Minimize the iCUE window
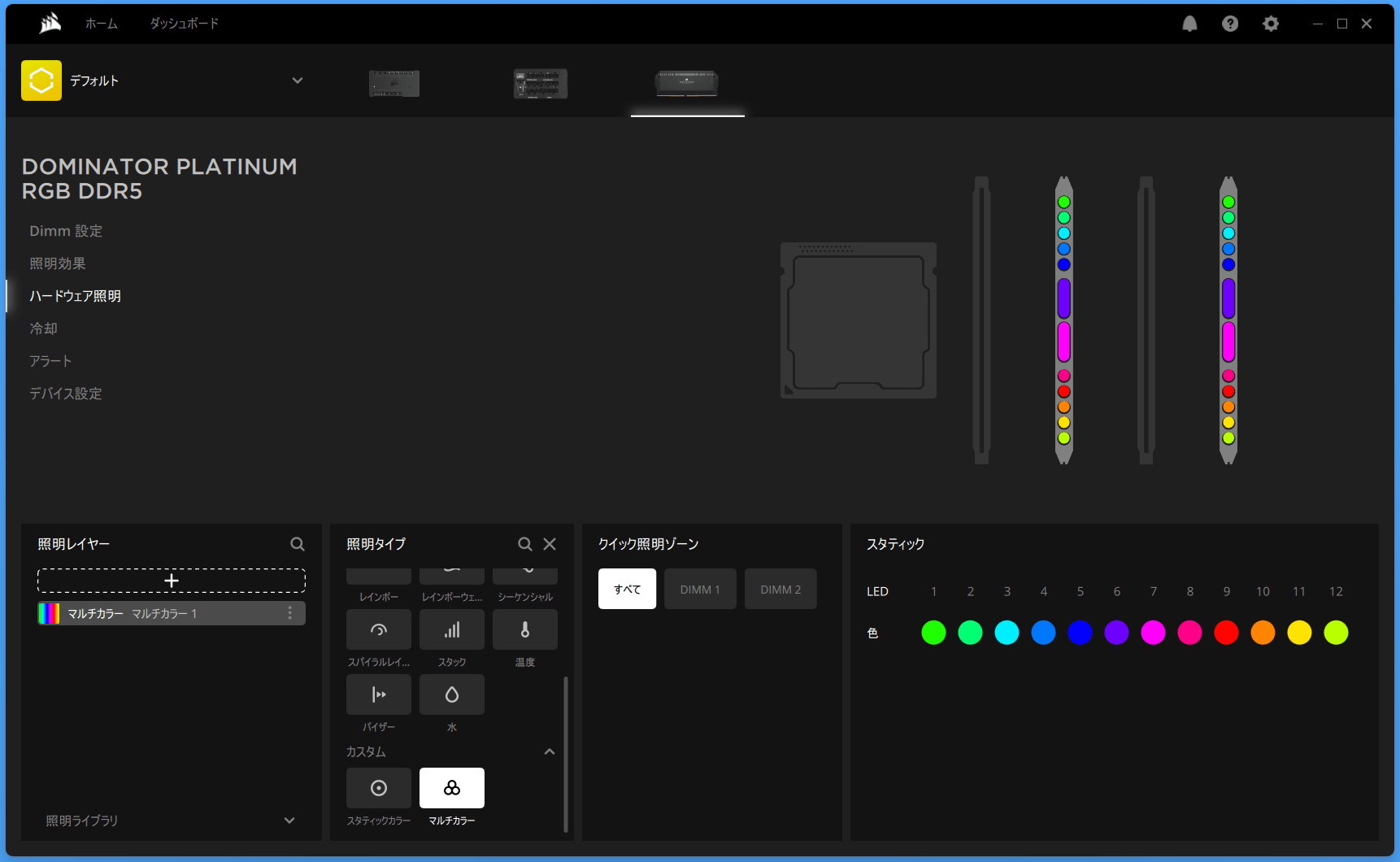 [x=1318, y=24]
